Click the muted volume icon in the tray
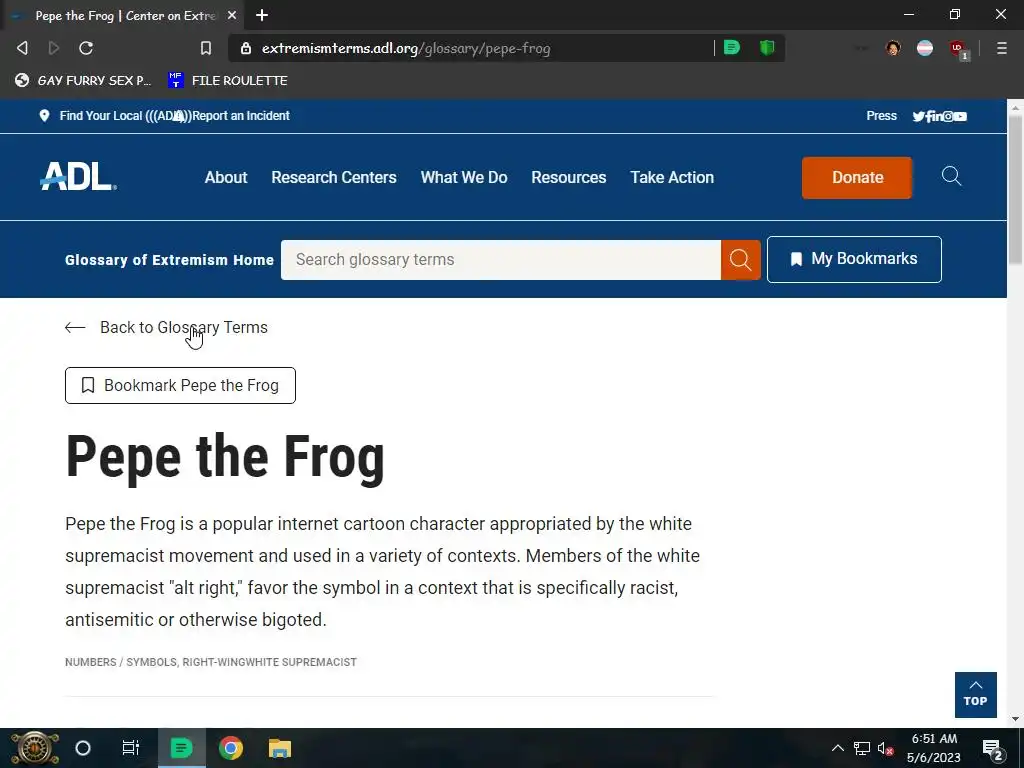The height and width of the screenshot is (768, 1024). click(886, 748)
